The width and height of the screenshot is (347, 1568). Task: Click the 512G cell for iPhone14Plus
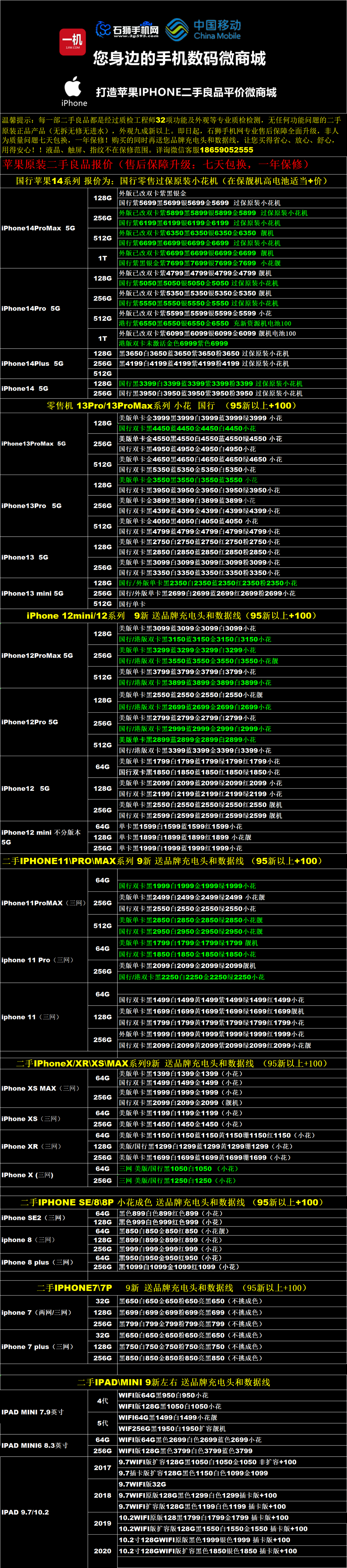(x=102, y=374)
